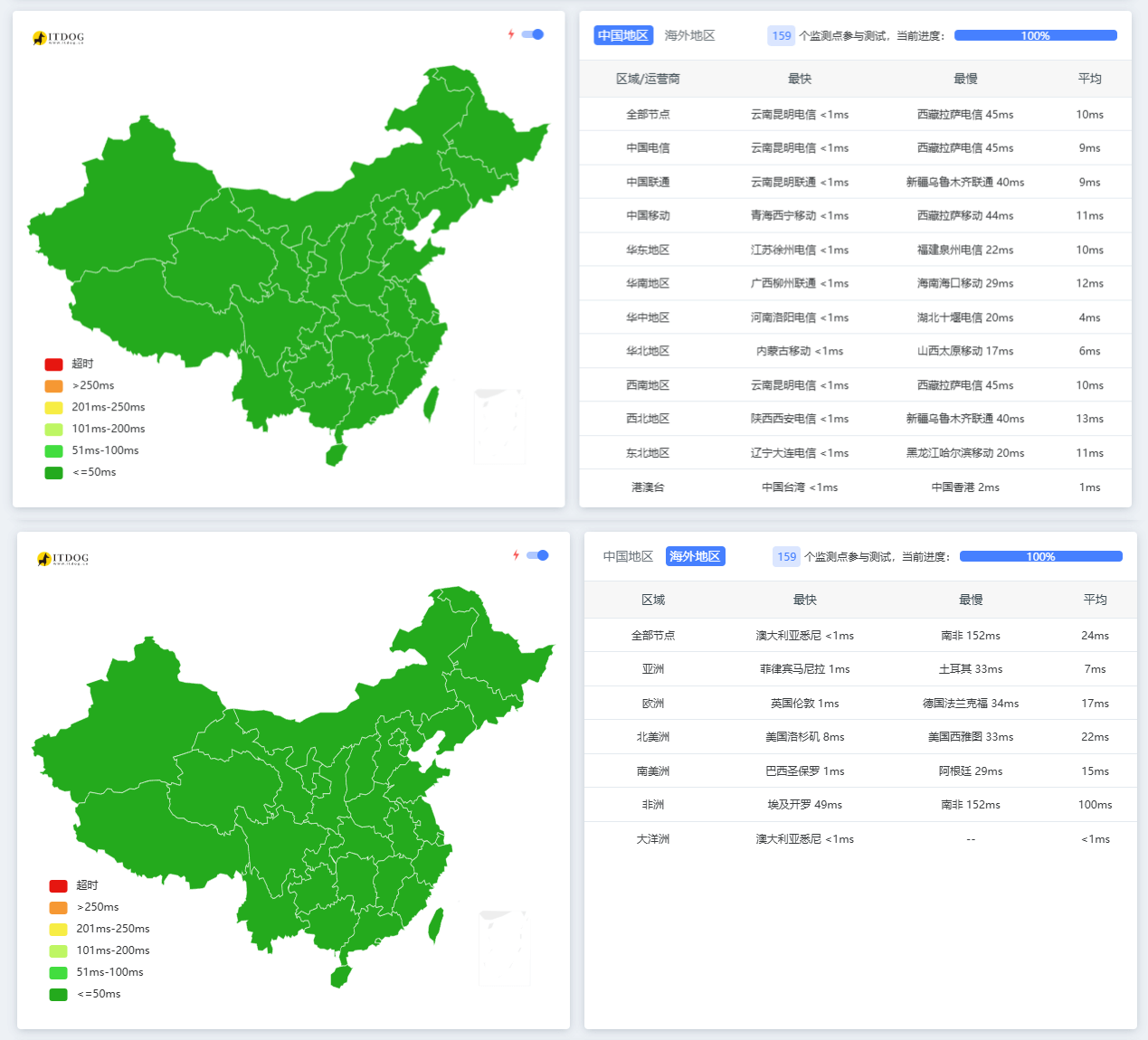
Task: Click the ITDOG logo on the lower map
Action: pyautogui.click(x=62, y=559)
